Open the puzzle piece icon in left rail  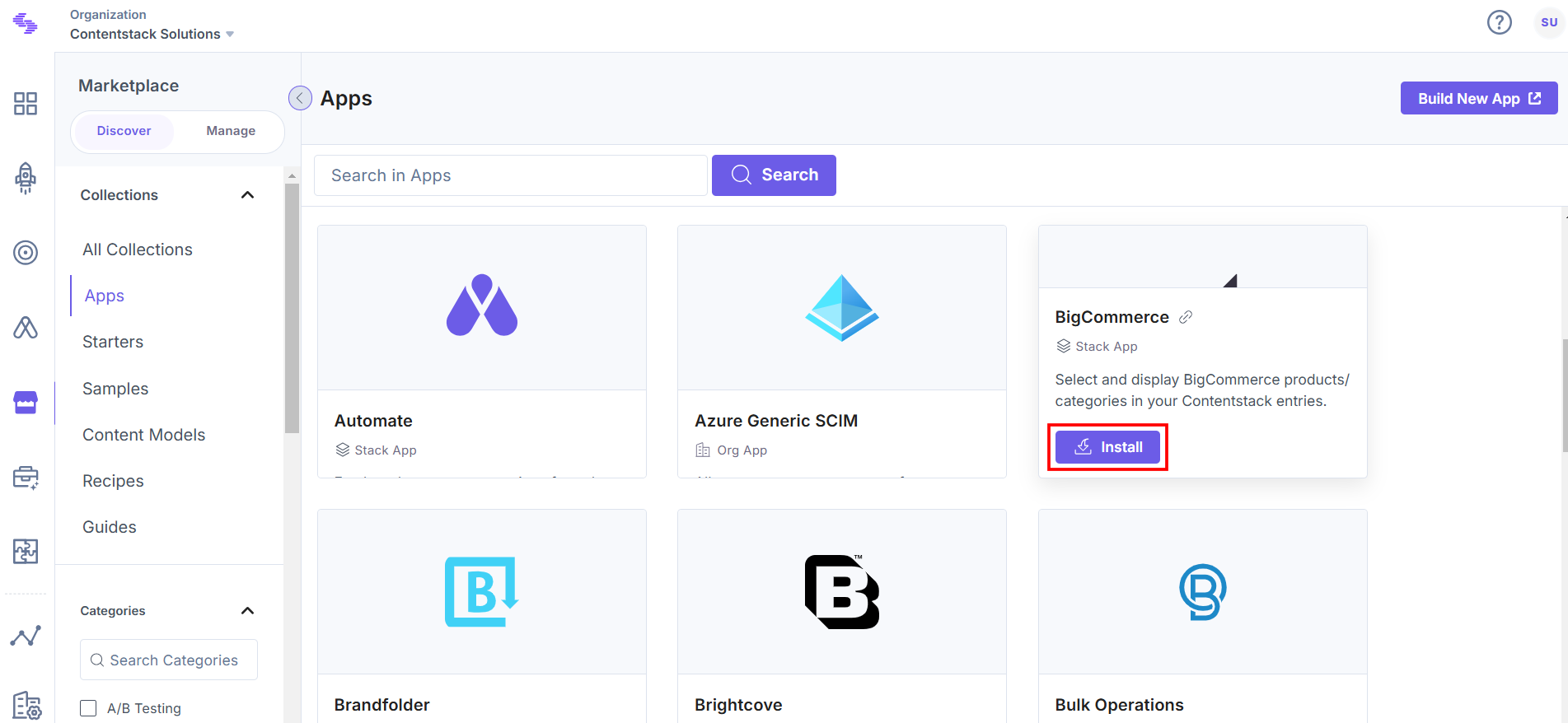26,551
